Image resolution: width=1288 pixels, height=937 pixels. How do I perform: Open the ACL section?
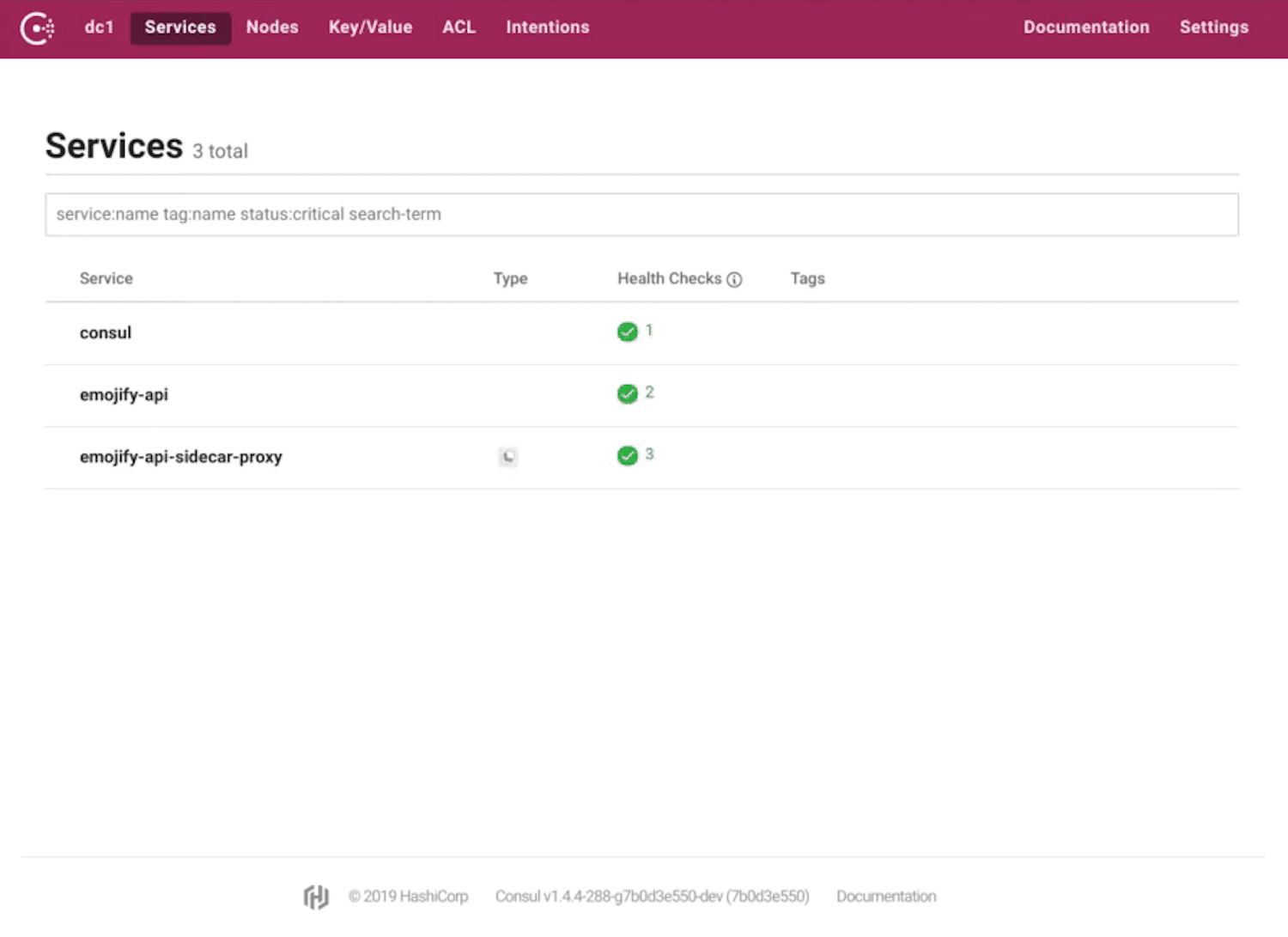[459, 27]
